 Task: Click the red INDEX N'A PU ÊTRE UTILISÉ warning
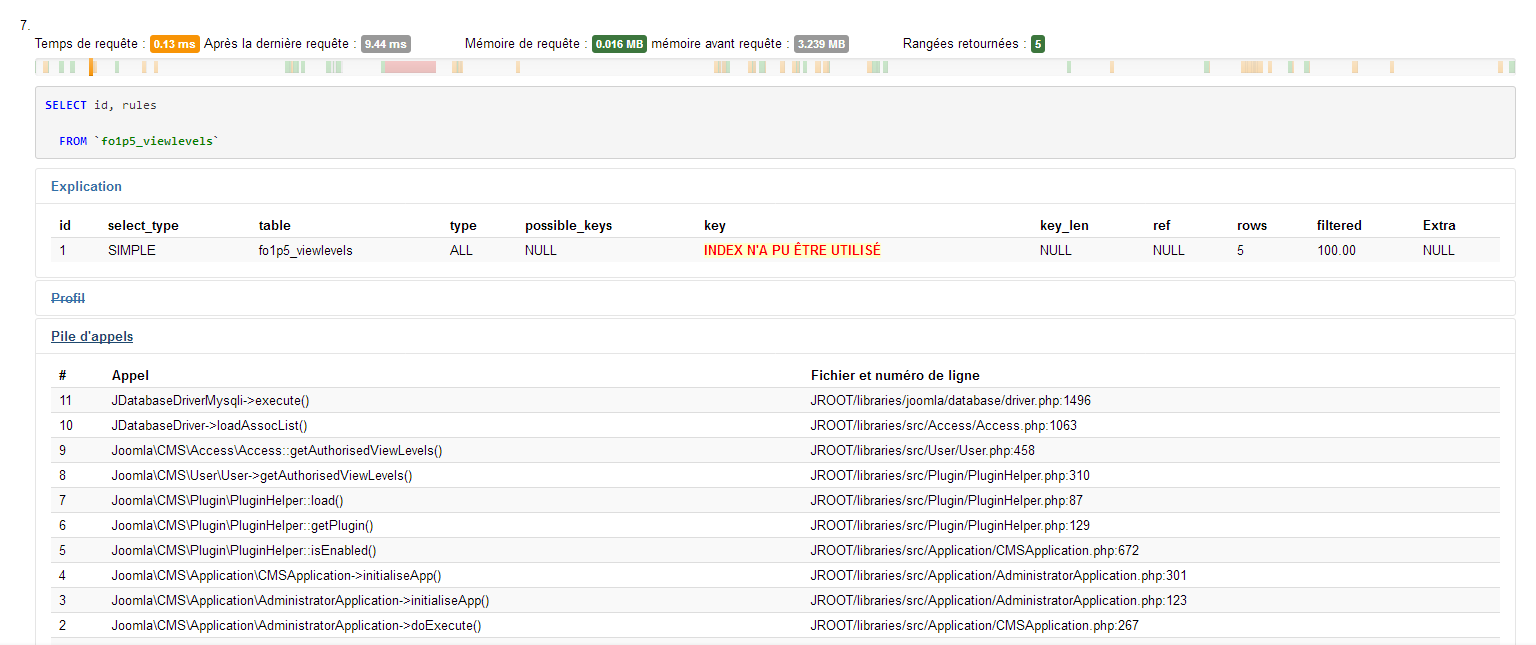point(792,250)
